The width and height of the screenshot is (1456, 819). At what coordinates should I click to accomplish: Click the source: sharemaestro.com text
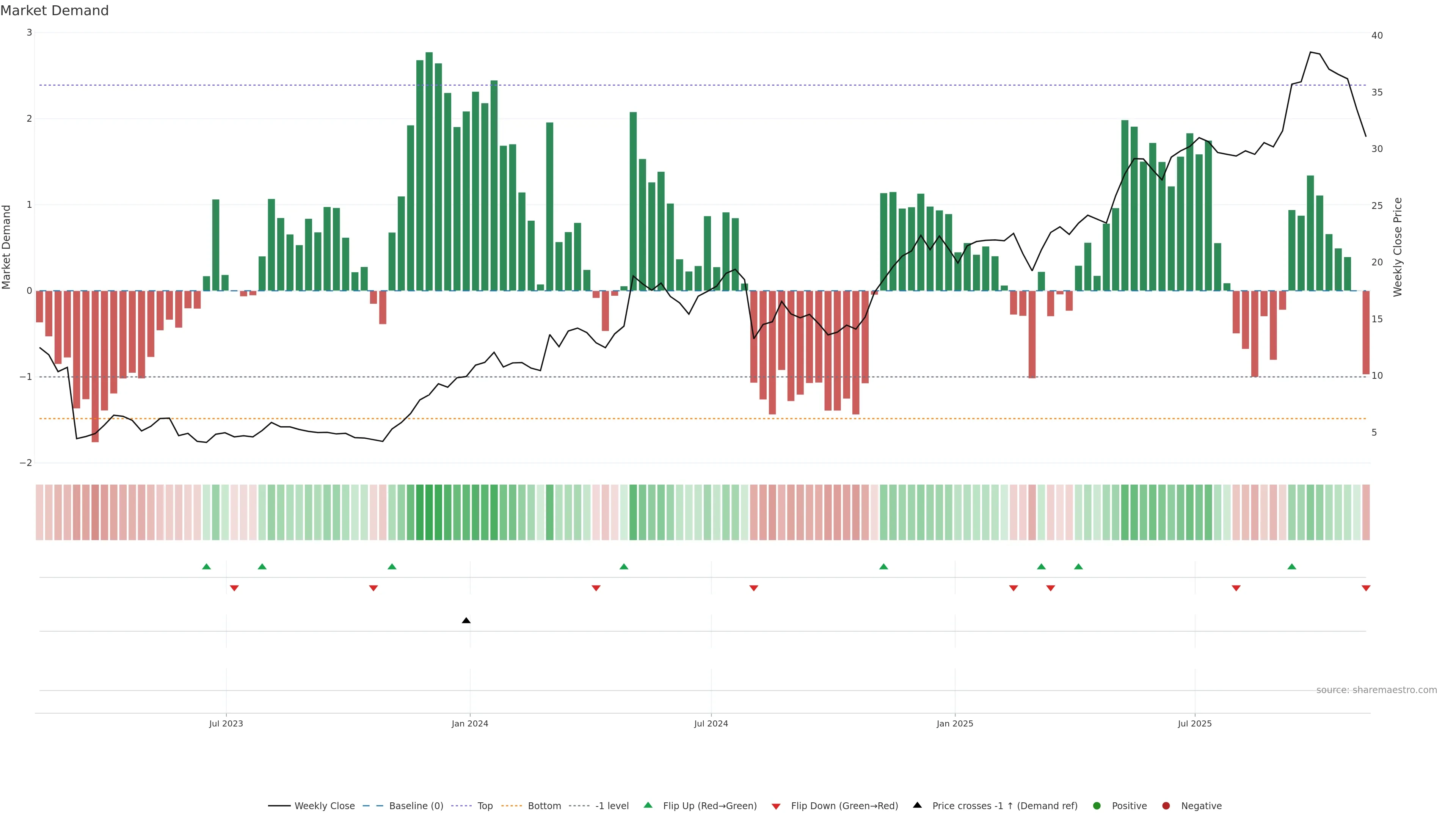1376,690
